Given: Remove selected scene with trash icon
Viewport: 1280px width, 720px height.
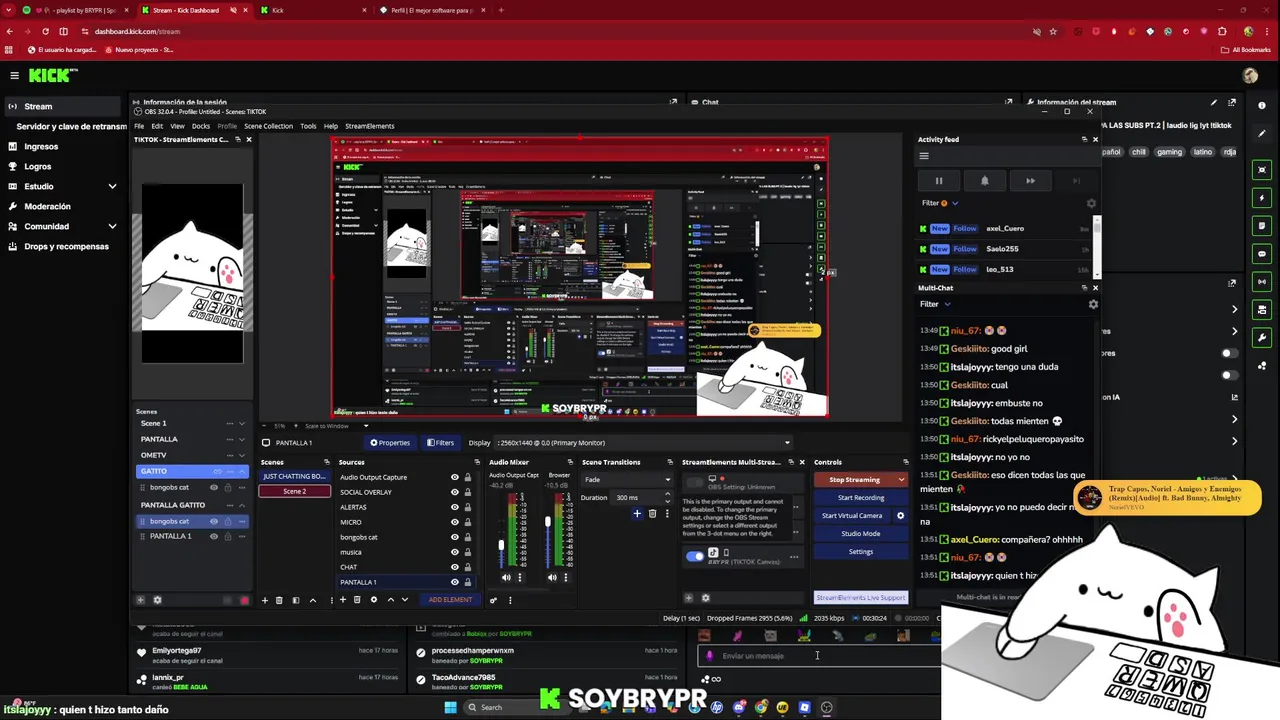Looking at the screenshot, I should pyautogui.click(x=279, y=600).
